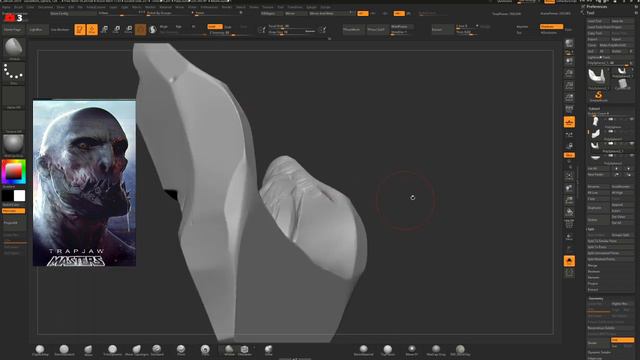
Task: Collapse the Subtool section header
Action: (x=594, y=109)
